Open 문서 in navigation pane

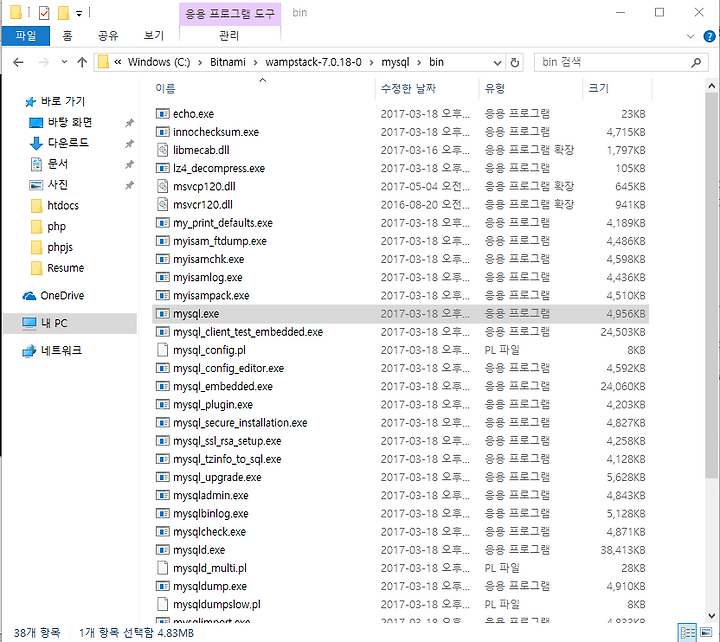tap(58, 163)
